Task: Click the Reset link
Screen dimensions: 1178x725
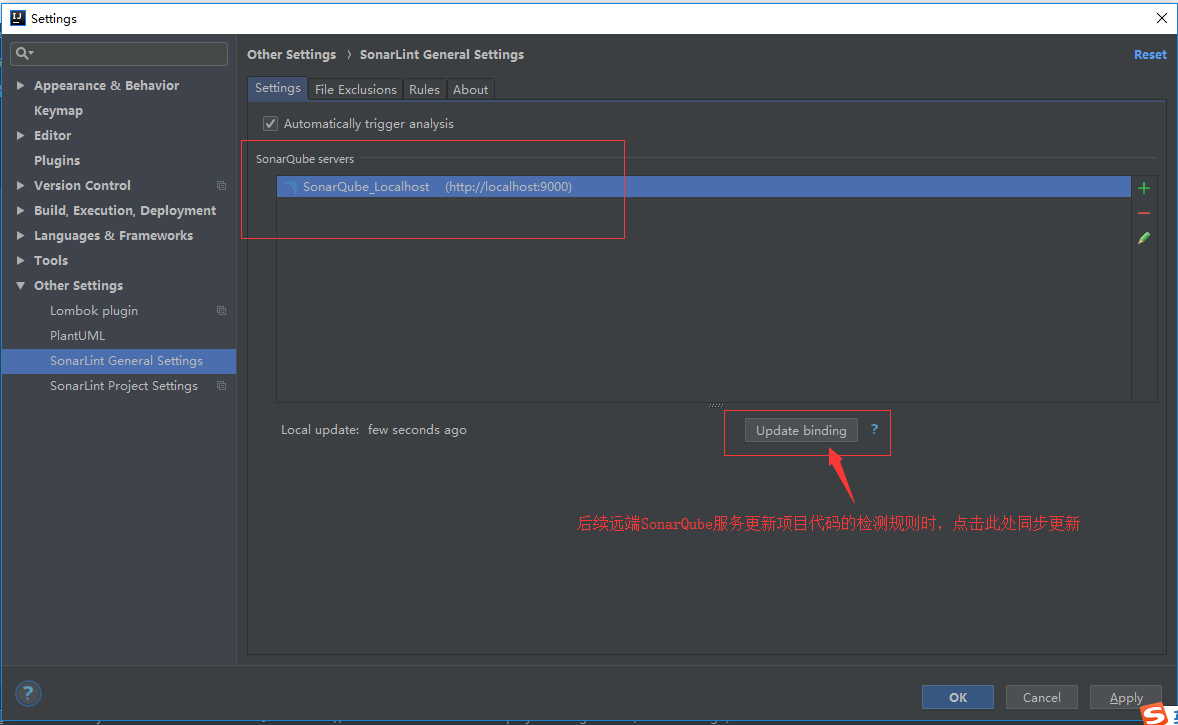Action: coord(1150,55)
